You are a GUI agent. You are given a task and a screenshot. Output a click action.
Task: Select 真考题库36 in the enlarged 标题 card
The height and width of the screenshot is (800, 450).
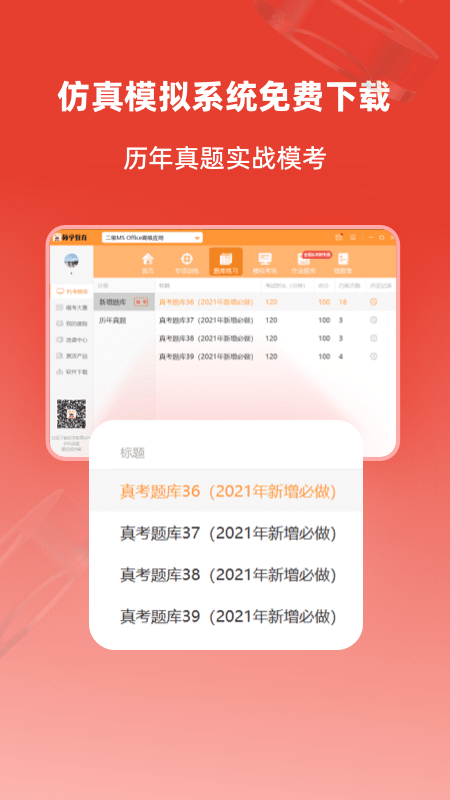tap(226, 491)
